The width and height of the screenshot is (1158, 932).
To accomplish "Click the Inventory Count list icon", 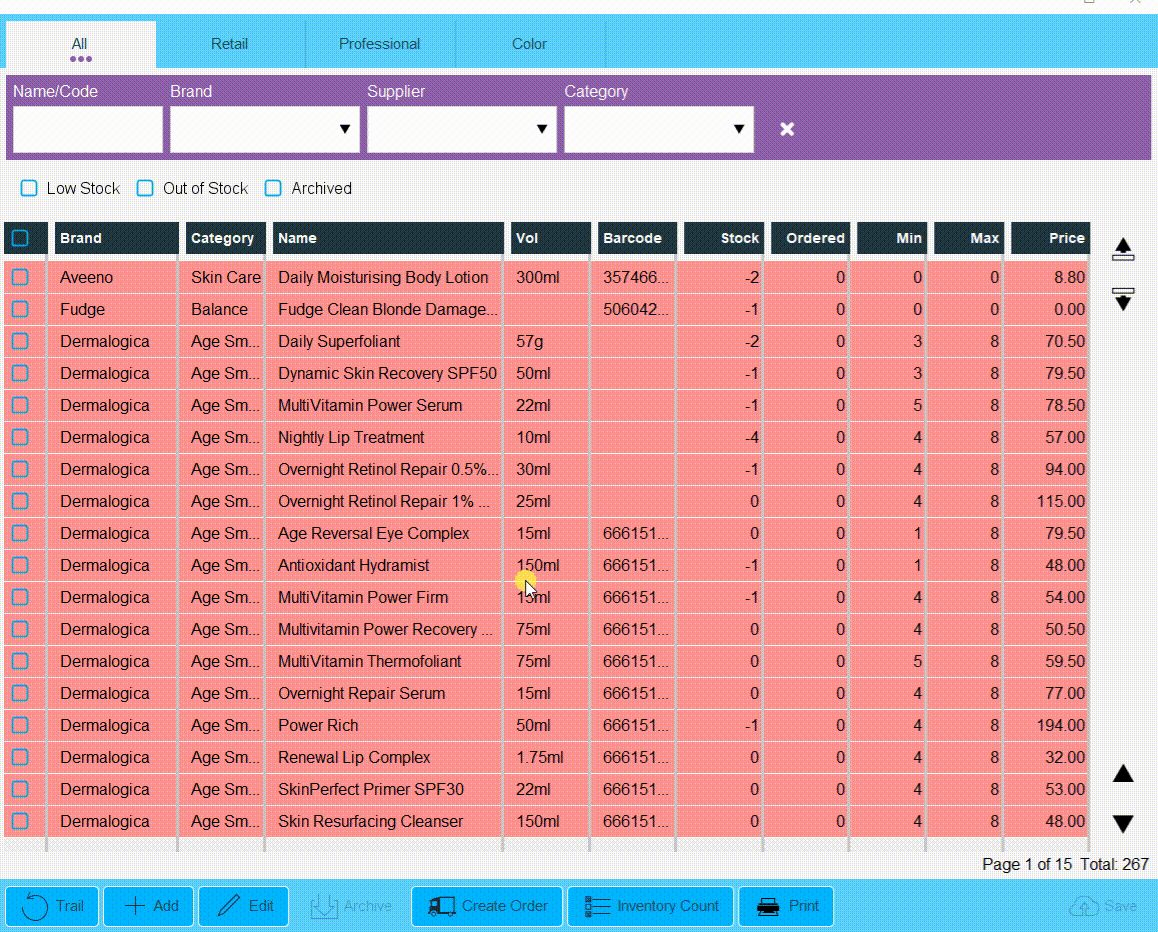I will pos(597,906).
